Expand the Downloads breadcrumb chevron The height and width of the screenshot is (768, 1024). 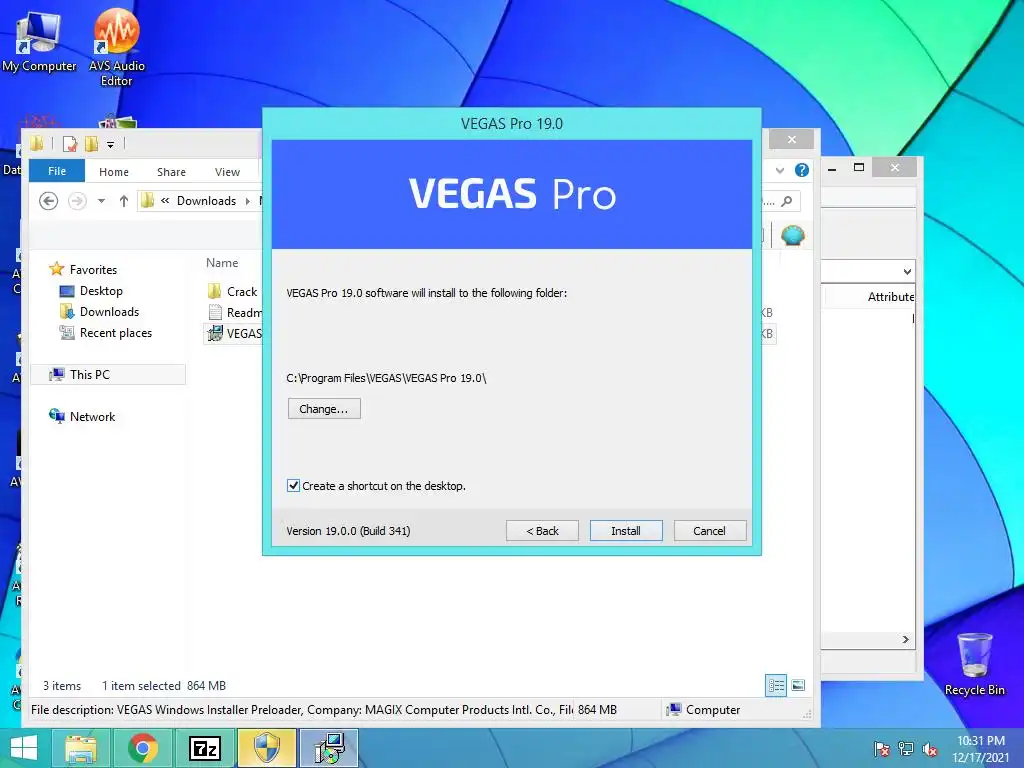coord(248,201)
